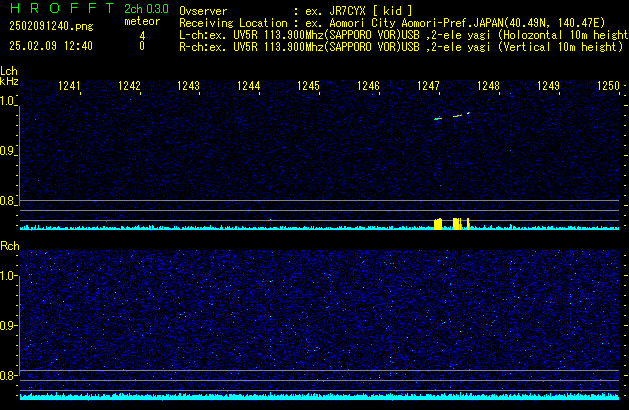Select the 1246 time marker
Viewport: 629px width, 410px height.
pyautogui.click(x=368, y=86)
